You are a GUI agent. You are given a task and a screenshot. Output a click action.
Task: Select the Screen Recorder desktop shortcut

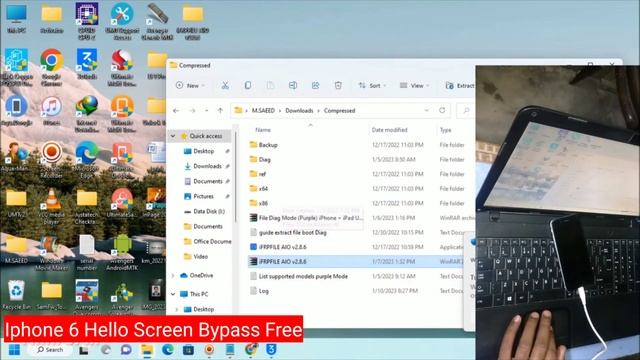click(51, 160)
